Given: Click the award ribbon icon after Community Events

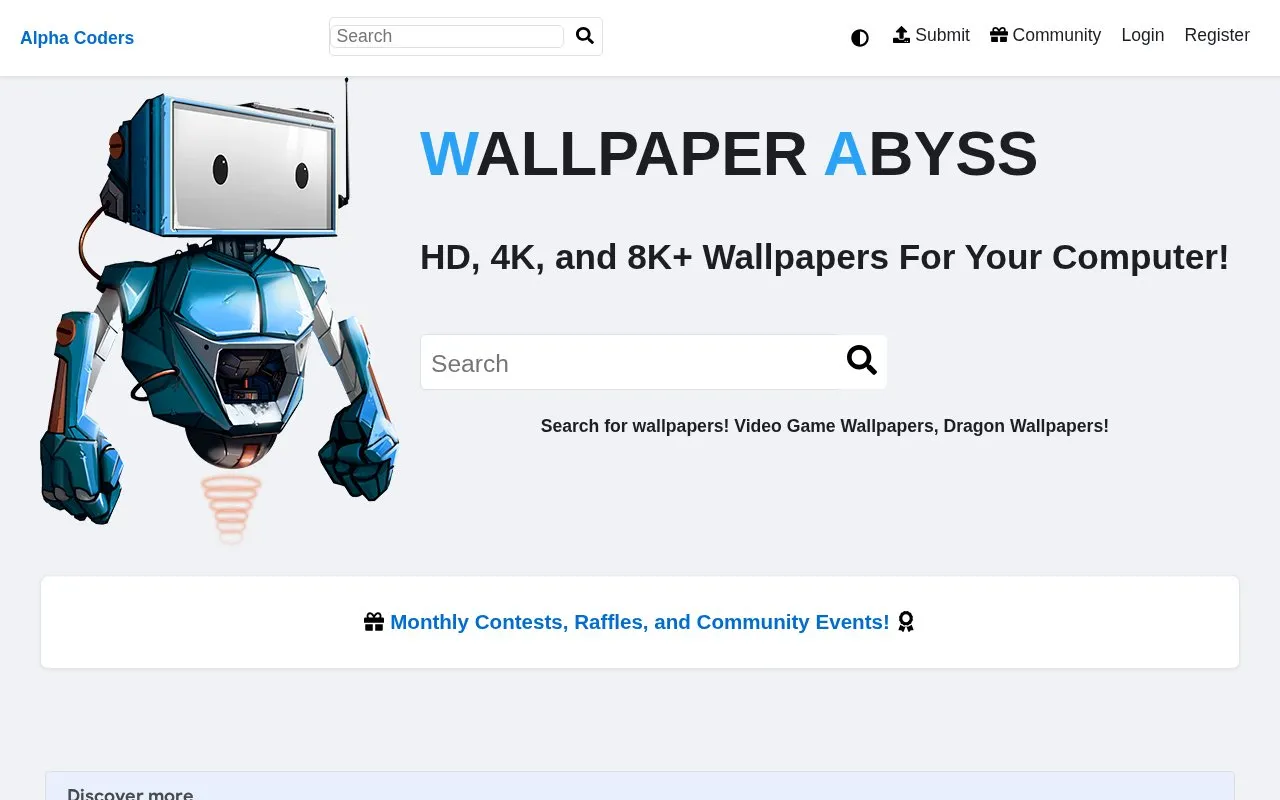Looking at the screenshot, I should coord(906,622).
